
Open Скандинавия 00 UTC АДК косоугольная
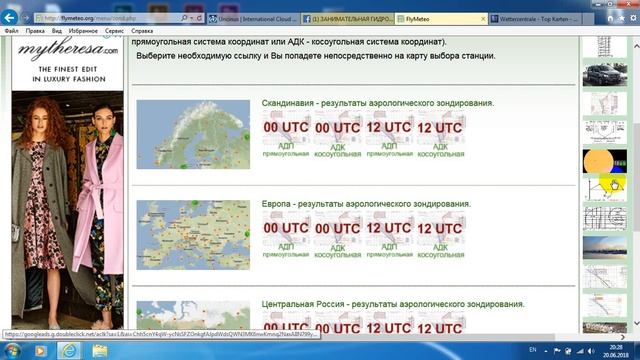338,134
